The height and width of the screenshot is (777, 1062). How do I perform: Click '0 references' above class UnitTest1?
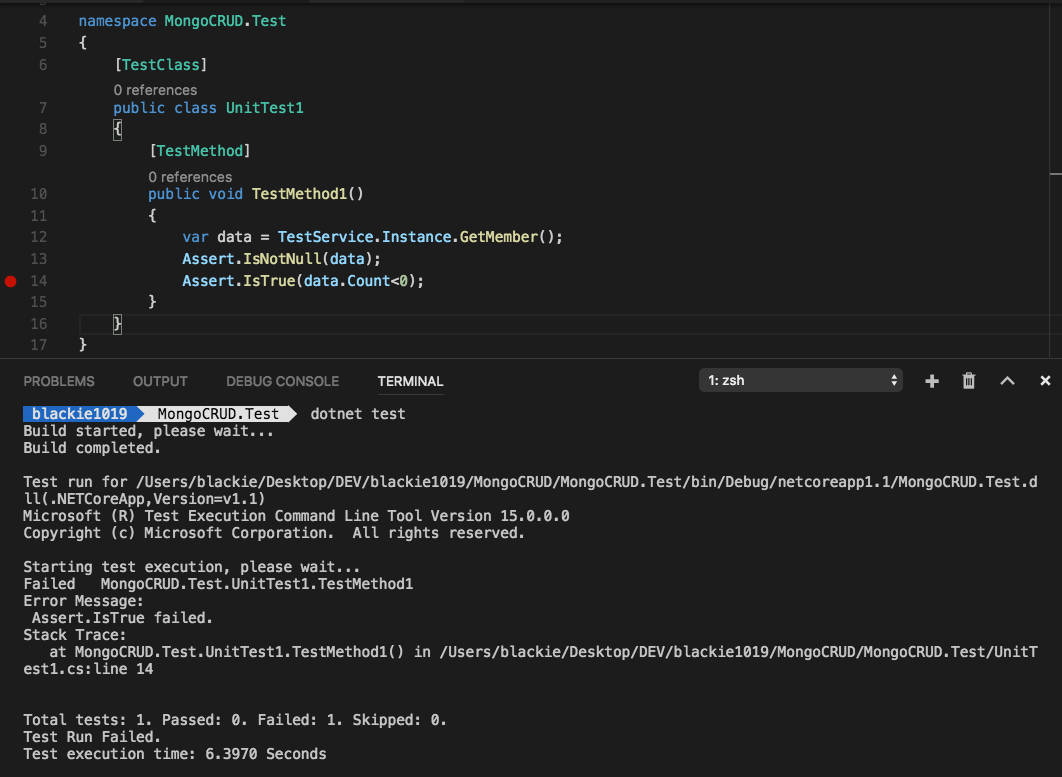point(155,90)
